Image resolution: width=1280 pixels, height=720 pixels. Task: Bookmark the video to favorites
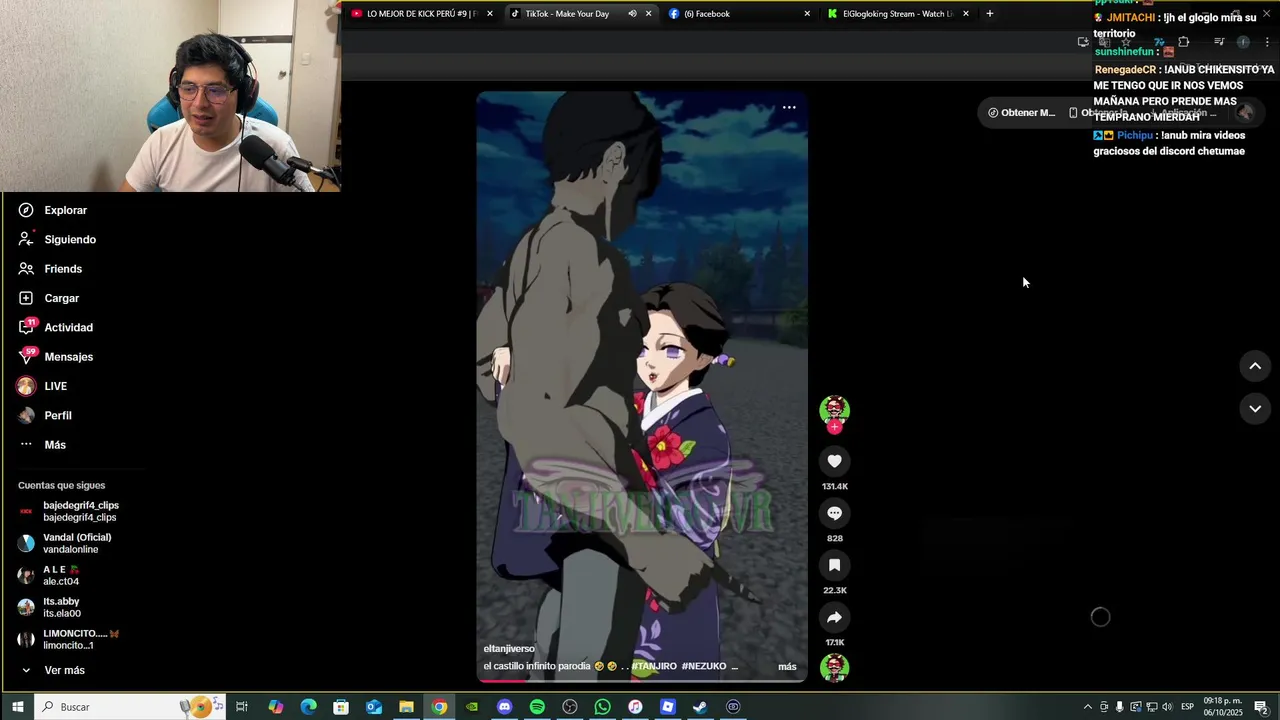[834, 565]
